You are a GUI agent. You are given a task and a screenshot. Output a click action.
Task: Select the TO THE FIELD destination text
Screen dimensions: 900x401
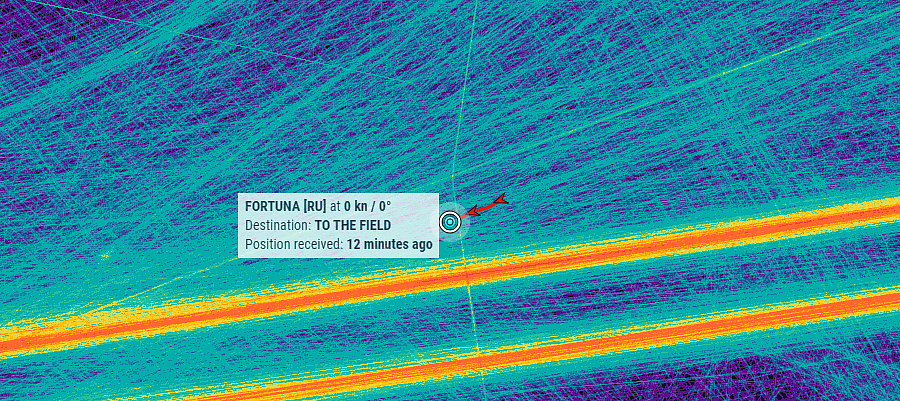pos(353,225)
